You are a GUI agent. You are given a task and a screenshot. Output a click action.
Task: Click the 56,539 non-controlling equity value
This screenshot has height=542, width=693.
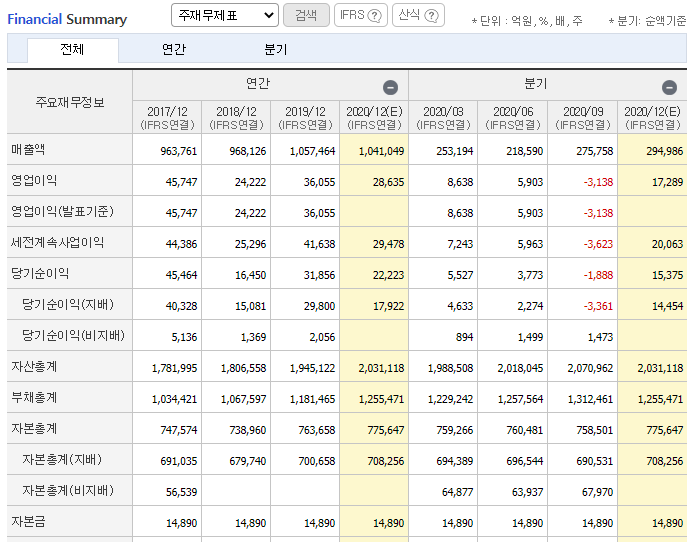coord(182,492)
